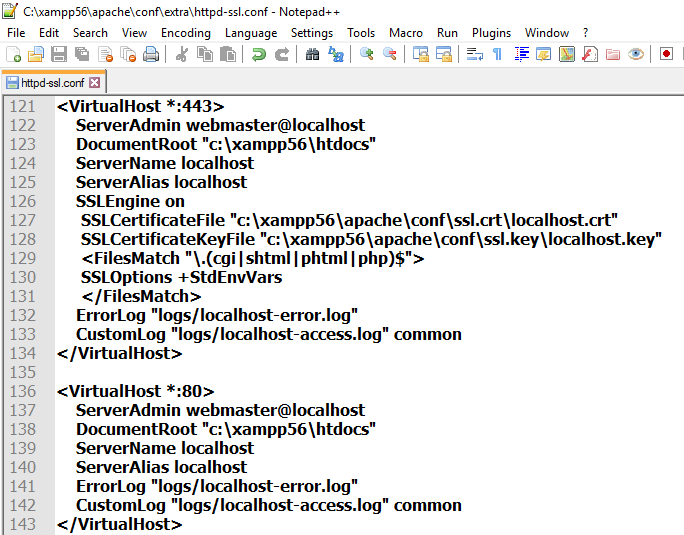Click the Zoom In magnifier icon
This screenshot has height=535, width=684.
(367, 55)
